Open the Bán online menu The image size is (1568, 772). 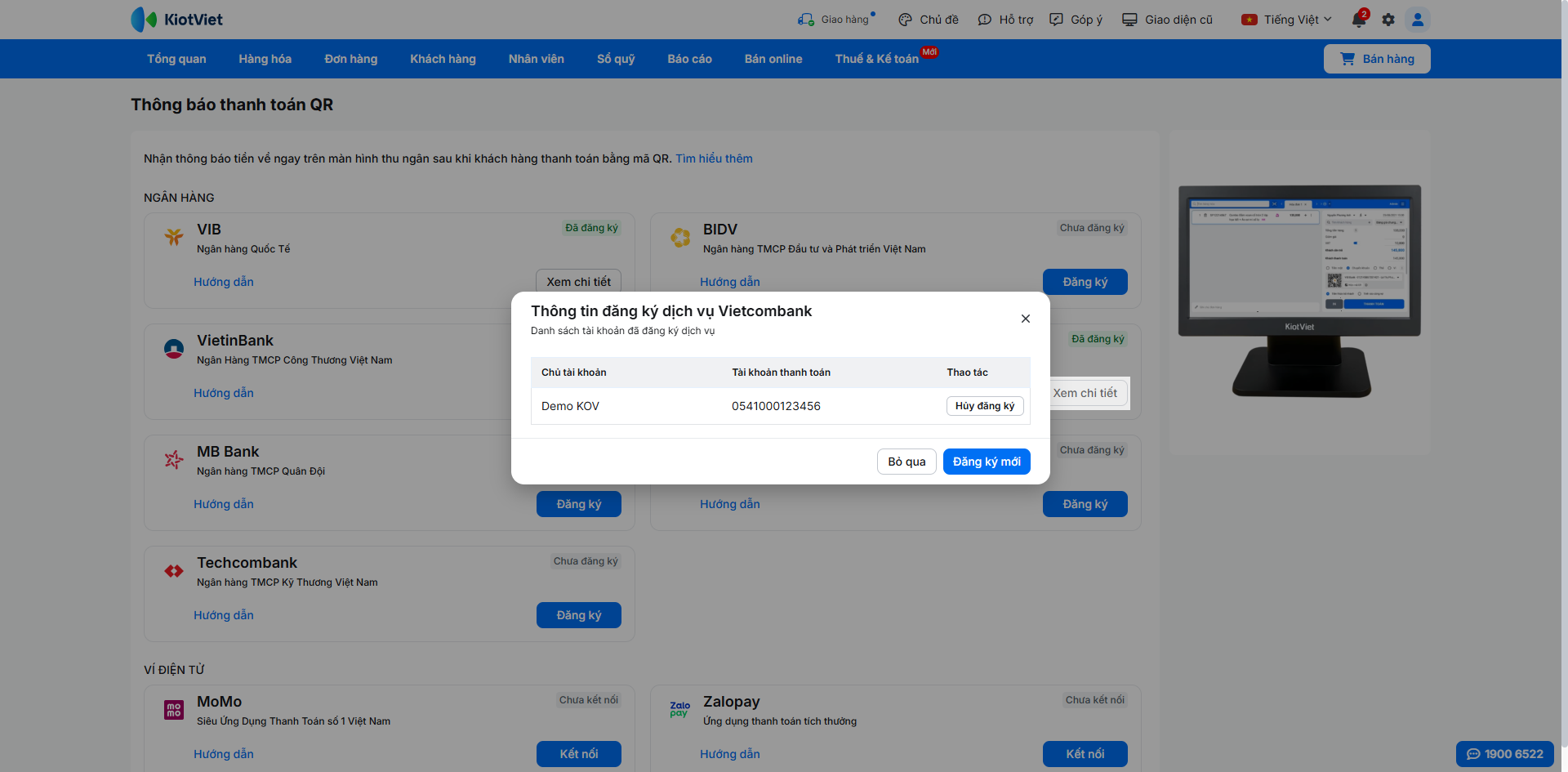pyautogui.click(x=773, y=59)
